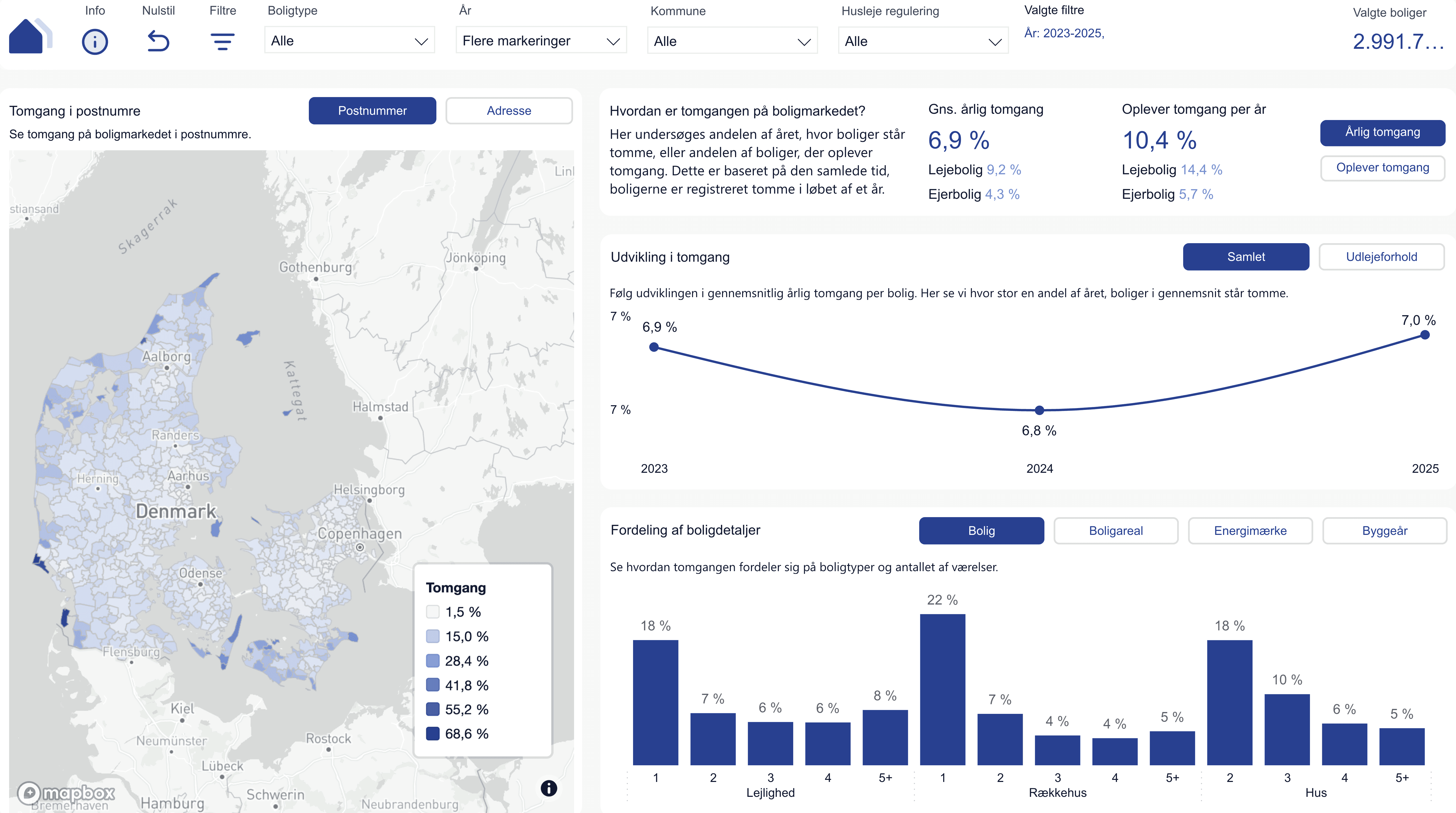1456x813 pixels.
Task: Click the 22 % Rækkehus bar
Action: [x=942, y=690]
